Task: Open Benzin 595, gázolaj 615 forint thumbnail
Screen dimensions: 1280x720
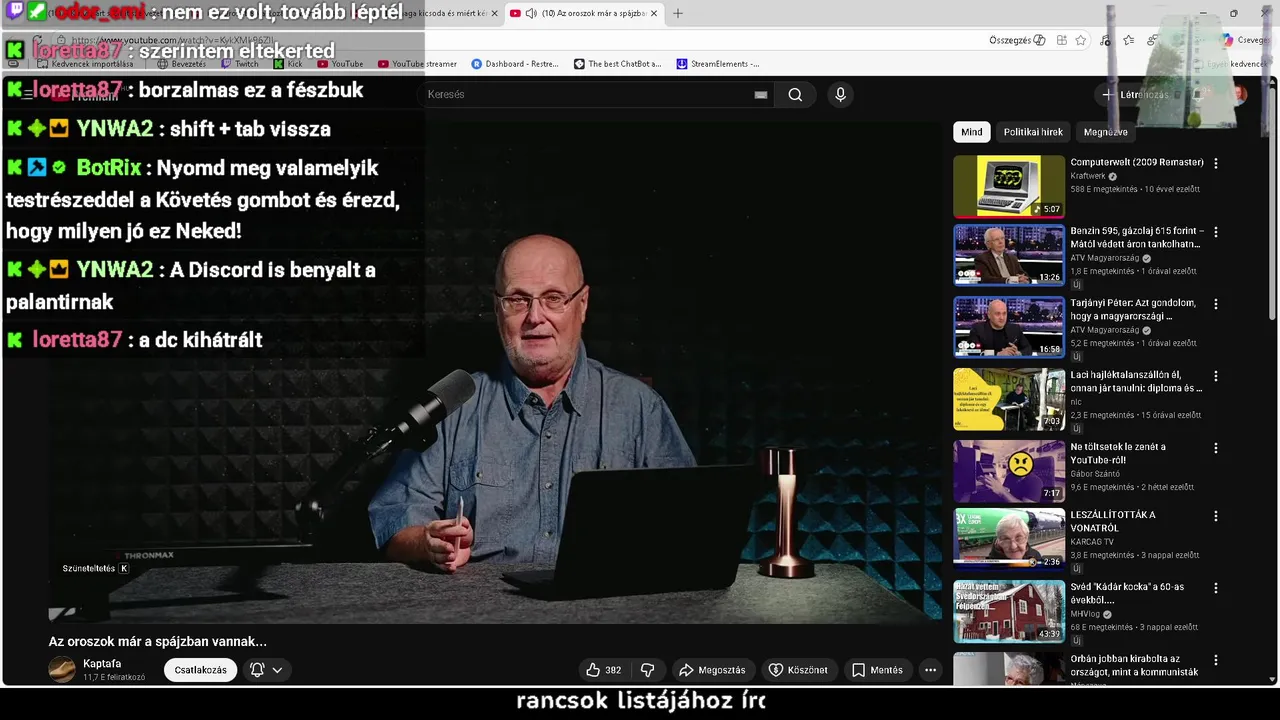Action: [x=1009, y=255]
